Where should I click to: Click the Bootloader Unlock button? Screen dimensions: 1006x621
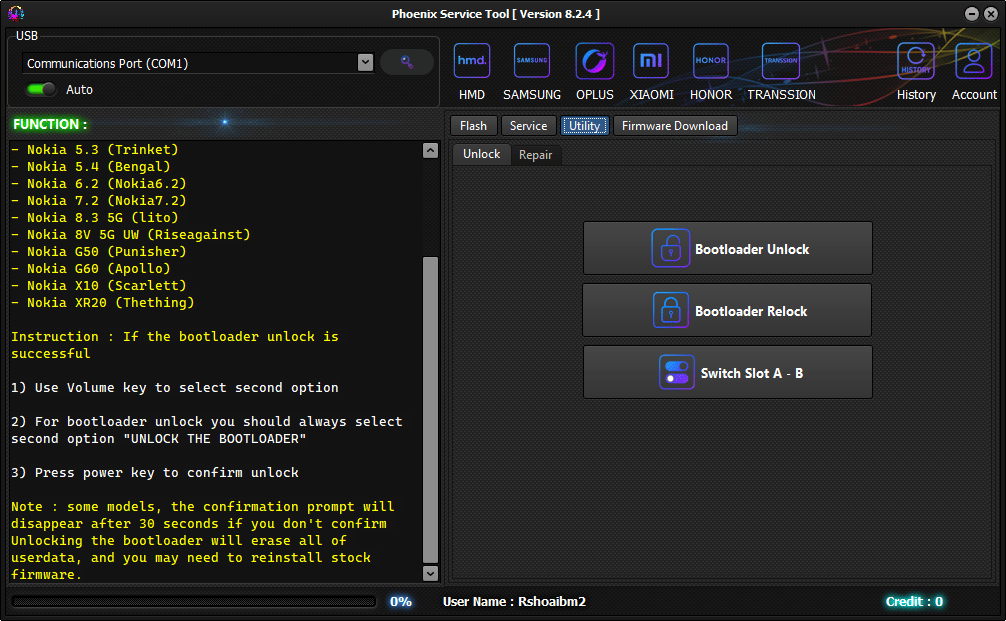pyautogui.click(x=727, y=248)
